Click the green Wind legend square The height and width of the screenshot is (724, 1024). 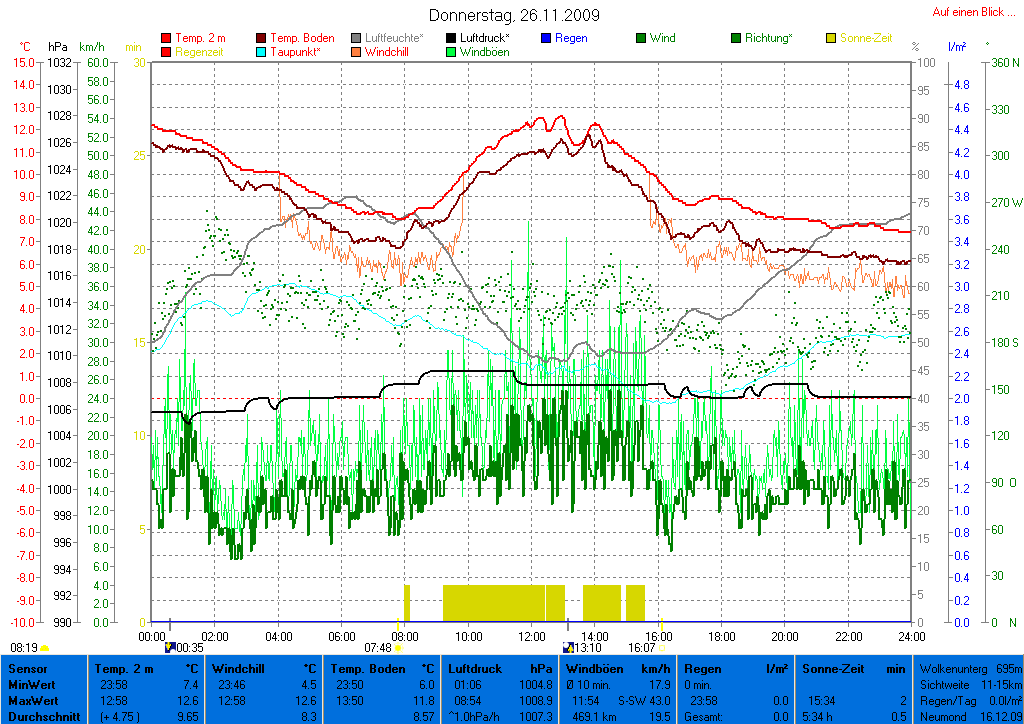pyautogui.click(x=641, y=38)
